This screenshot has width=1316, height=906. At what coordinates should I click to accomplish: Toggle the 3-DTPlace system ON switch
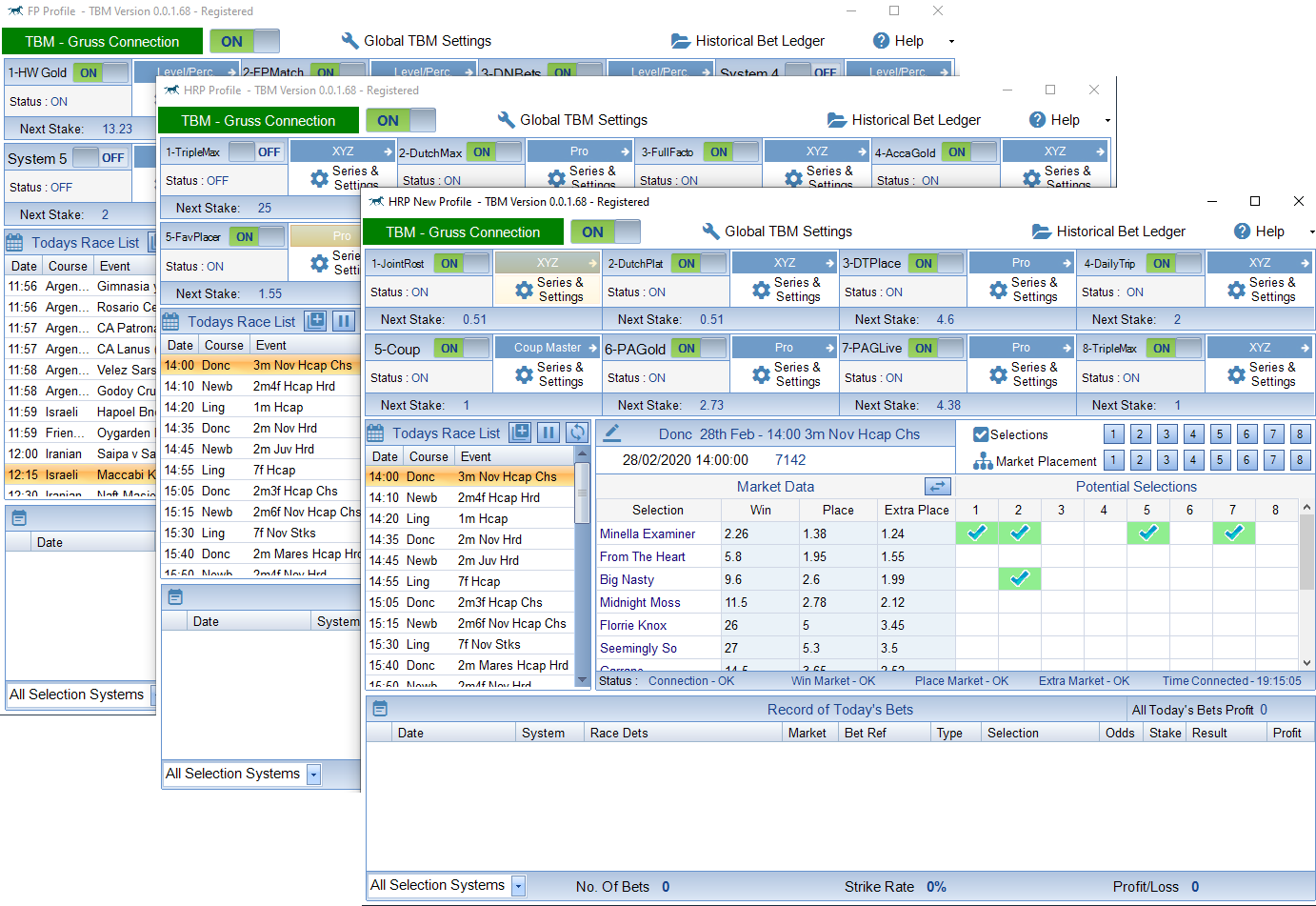pyautogui.click(x=936, y=264)
